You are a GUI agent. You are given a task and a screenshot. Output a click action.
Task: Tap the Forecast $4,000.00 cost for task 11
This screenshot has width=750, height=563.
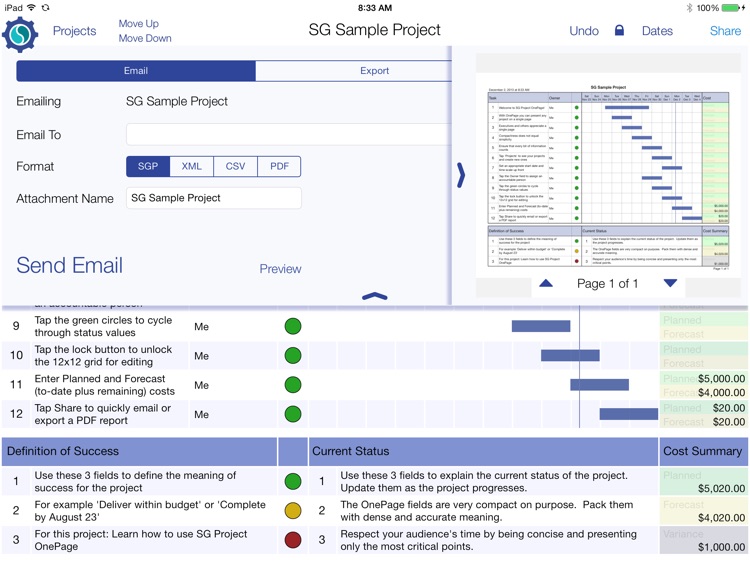721,393
